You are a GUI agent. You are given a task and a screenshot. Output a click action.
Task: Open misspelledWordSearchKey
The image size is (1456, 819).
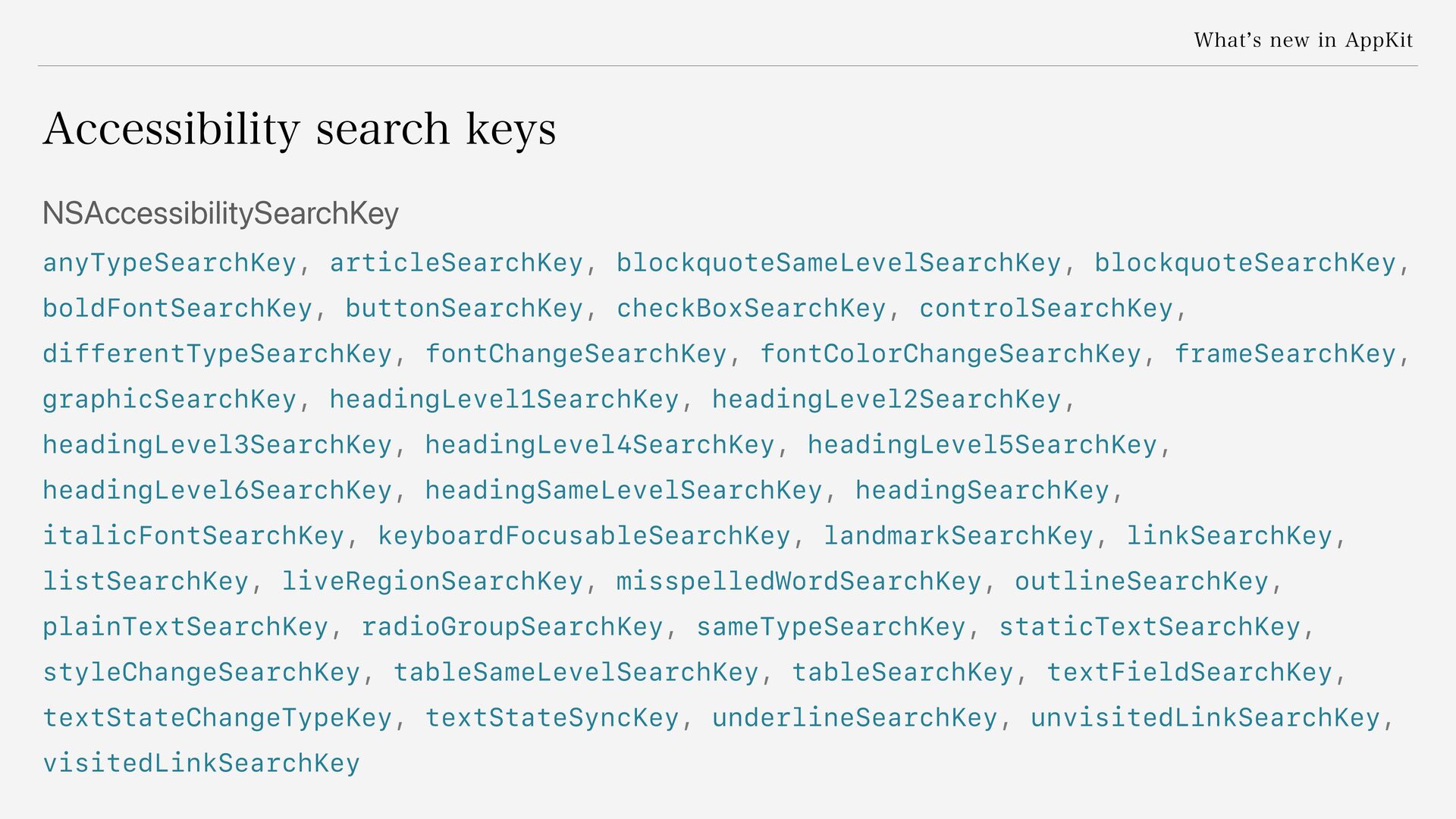(799, 582)
